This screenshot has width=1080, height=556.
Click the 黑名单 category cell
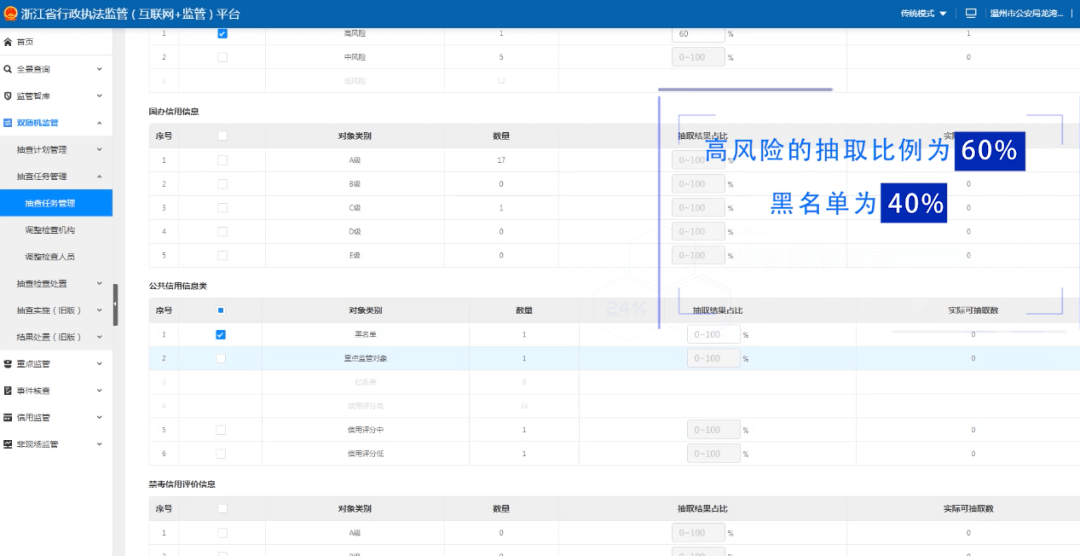[365, 335]
